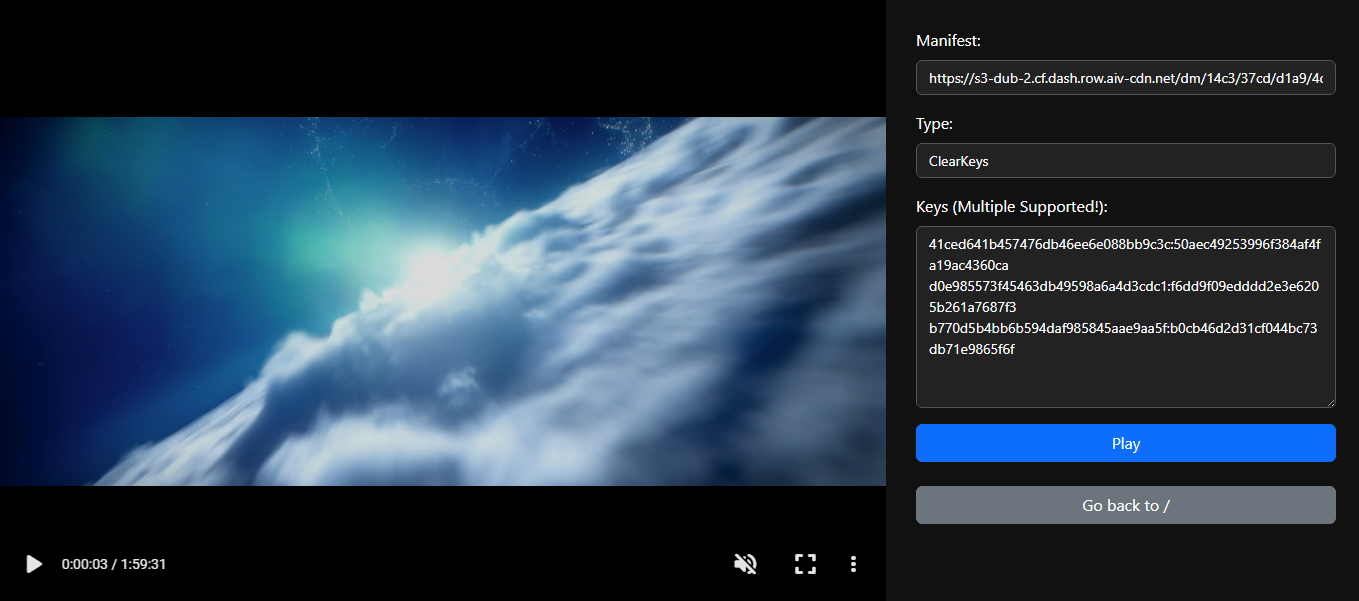1359x601 pixels.
Task: Open the video's more options menu
Action: [x=853, y=564]
